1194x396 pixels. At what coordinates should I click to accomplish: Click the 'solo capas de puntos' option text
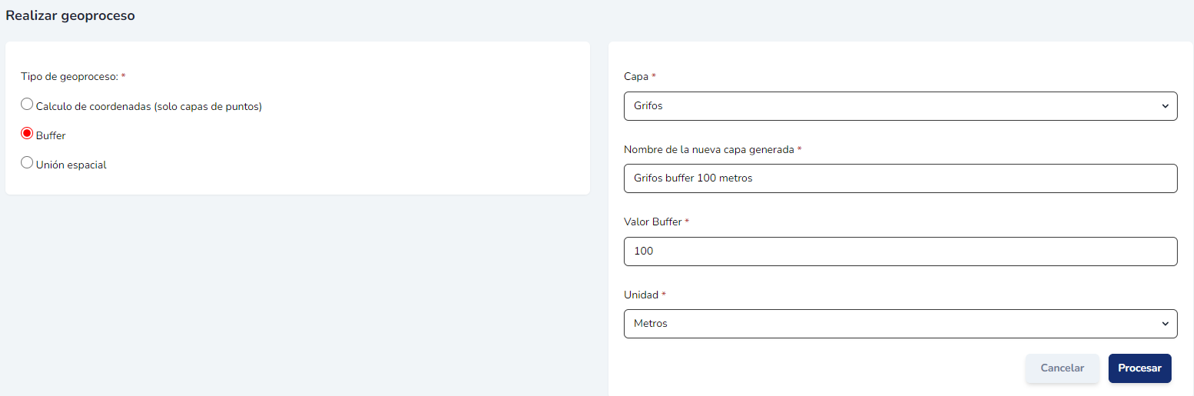point(208,107)
